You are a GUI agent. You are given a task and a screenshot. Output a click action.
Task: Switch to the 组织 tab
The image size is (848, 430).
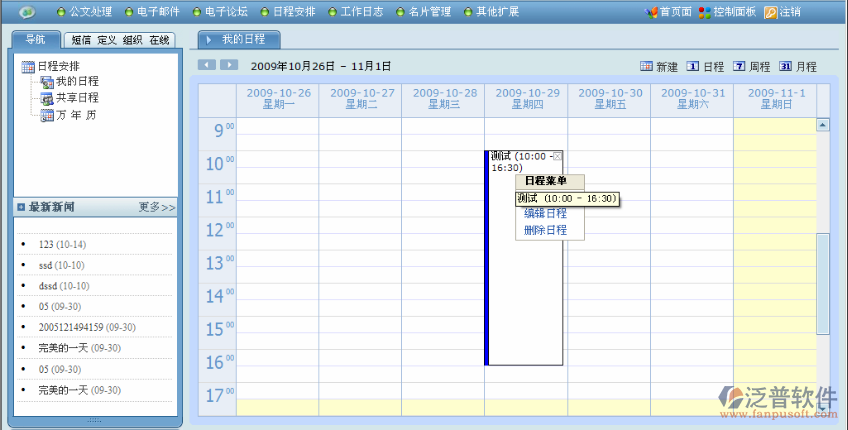[132, 40]
